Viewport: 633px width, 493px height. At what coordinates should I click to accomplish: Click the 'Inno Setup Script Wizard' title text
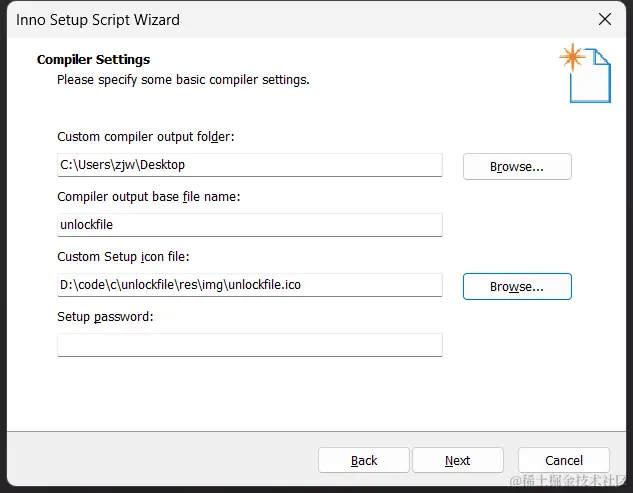[x=98, y=20]
